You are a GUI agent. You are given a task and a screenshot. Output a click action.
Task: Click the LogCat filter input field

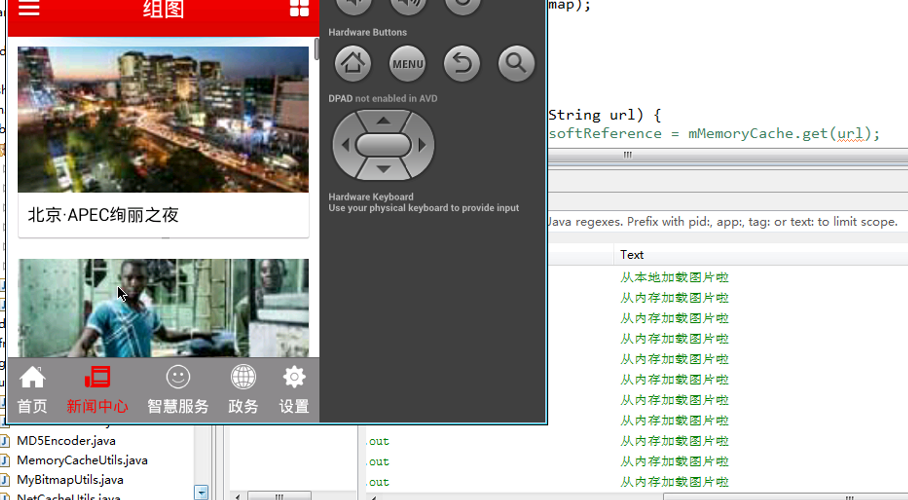click(727, 222)
